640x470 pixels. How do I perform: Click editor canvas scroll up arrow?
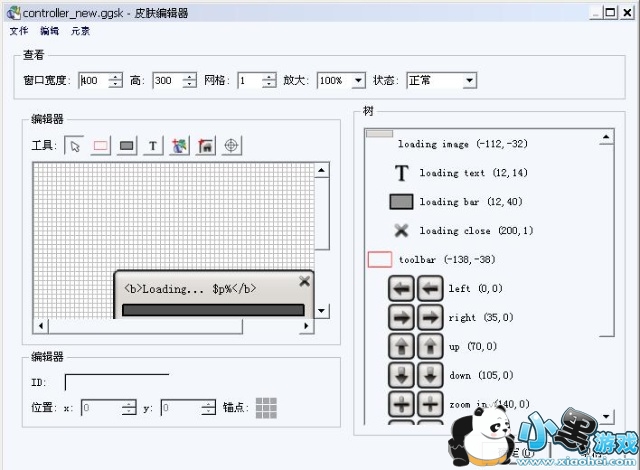pos(322,170)
